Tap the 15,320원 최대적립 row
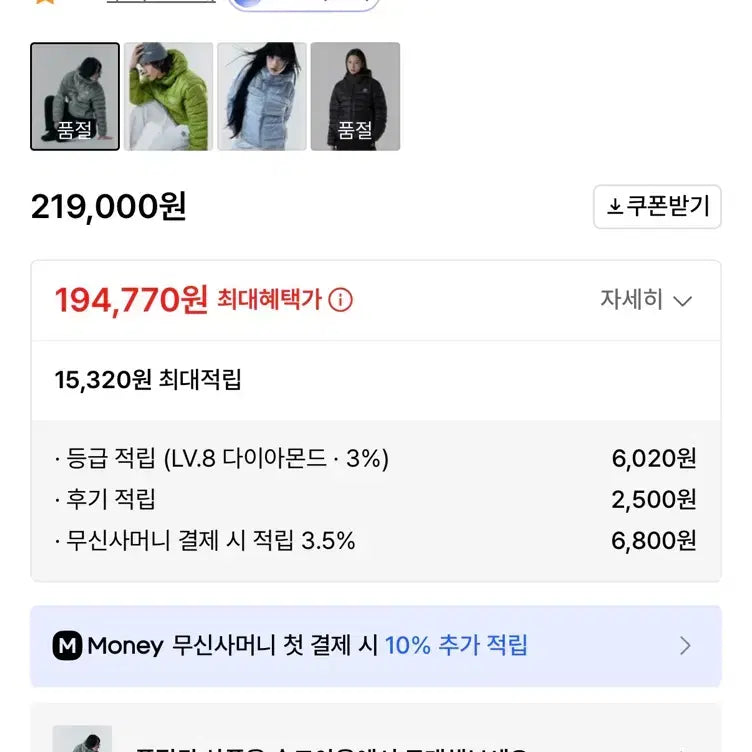 tap(148, 380)
